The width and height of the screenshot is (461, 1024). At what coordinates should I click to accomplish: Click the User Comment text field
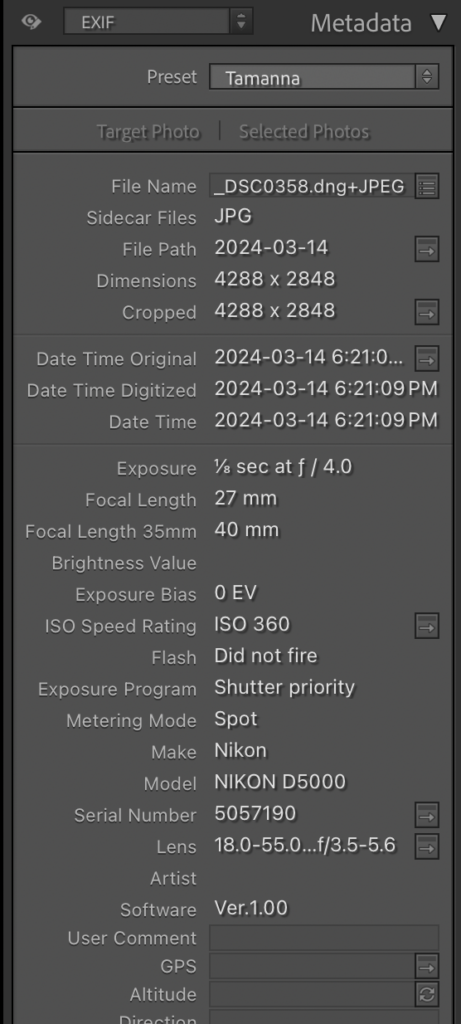(324, 938)
